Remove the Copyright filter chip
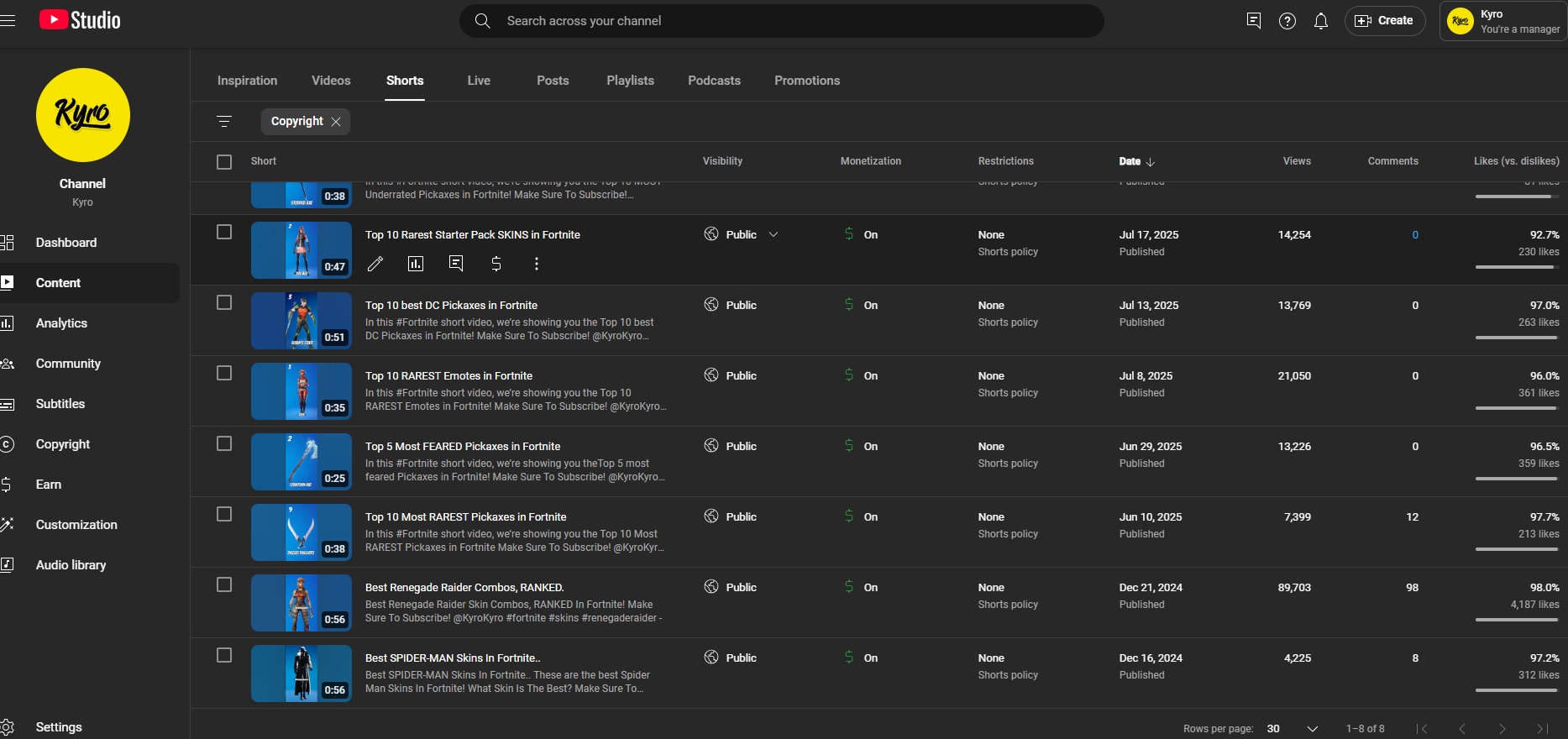The height and width of the screenshot is (739, 1568). (336, 122)
